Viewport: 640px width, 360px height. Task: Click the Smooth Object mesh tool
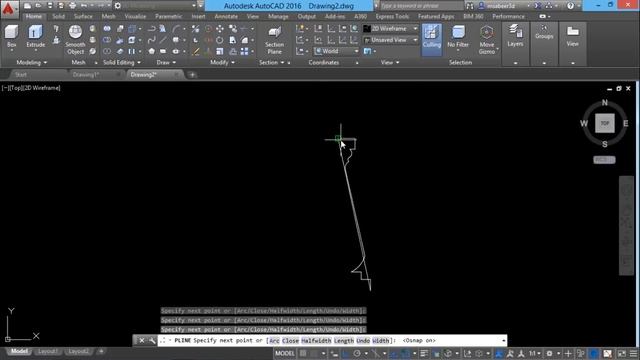75,39
